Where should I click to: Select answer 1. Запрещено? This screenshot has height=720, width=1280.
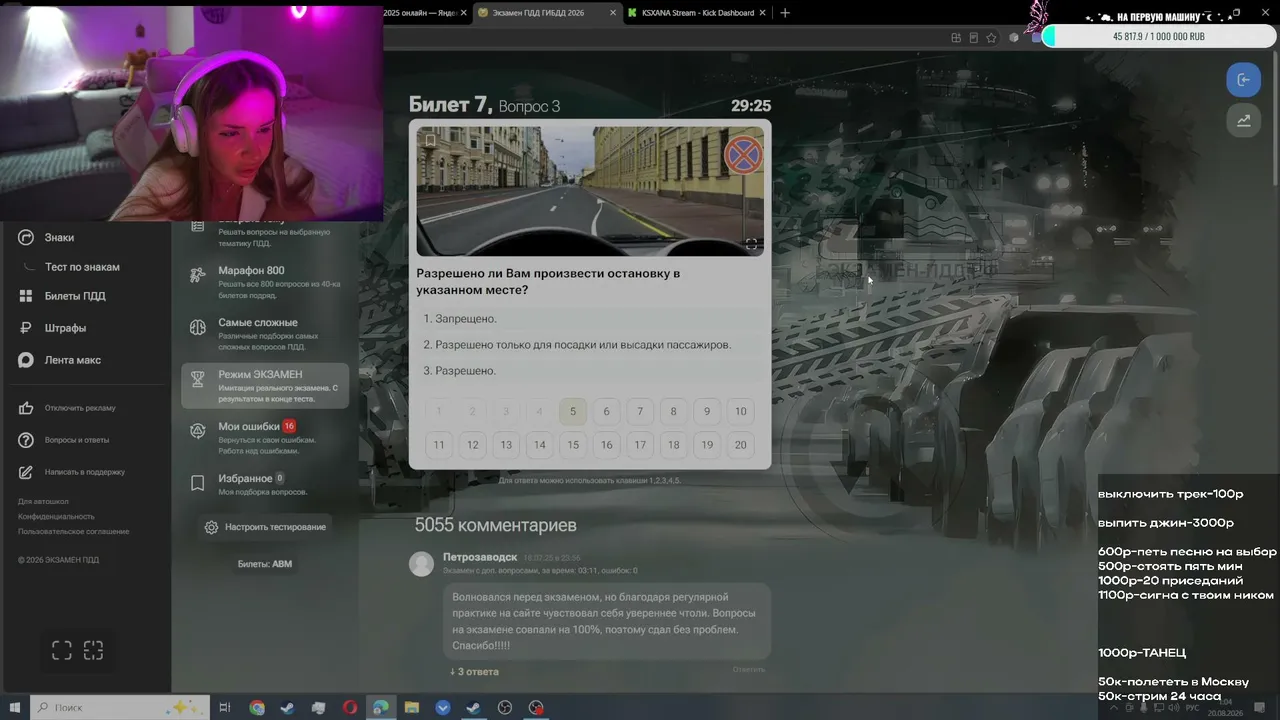point(590,319)
